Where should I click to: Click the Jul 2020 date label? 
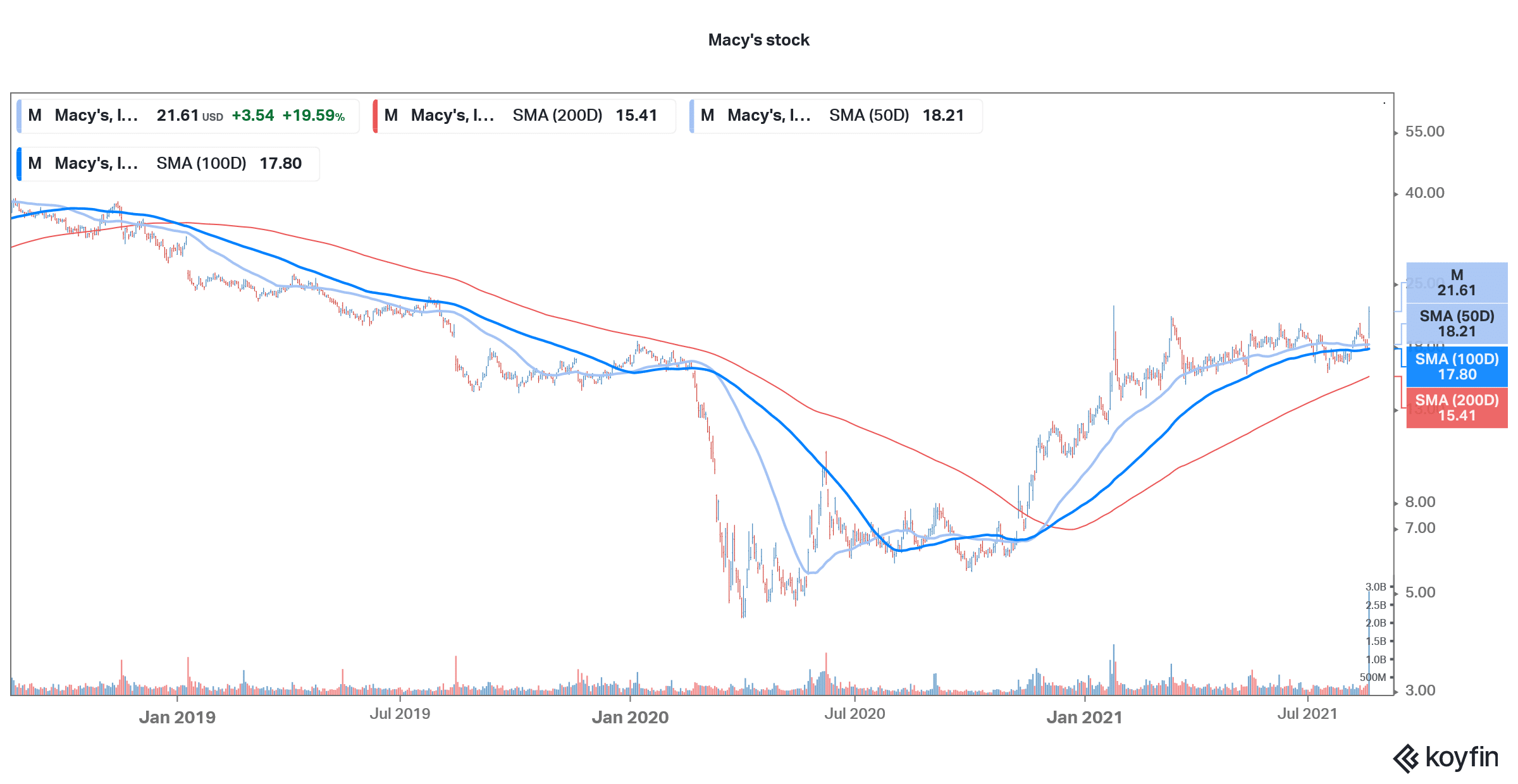(855, 714)
